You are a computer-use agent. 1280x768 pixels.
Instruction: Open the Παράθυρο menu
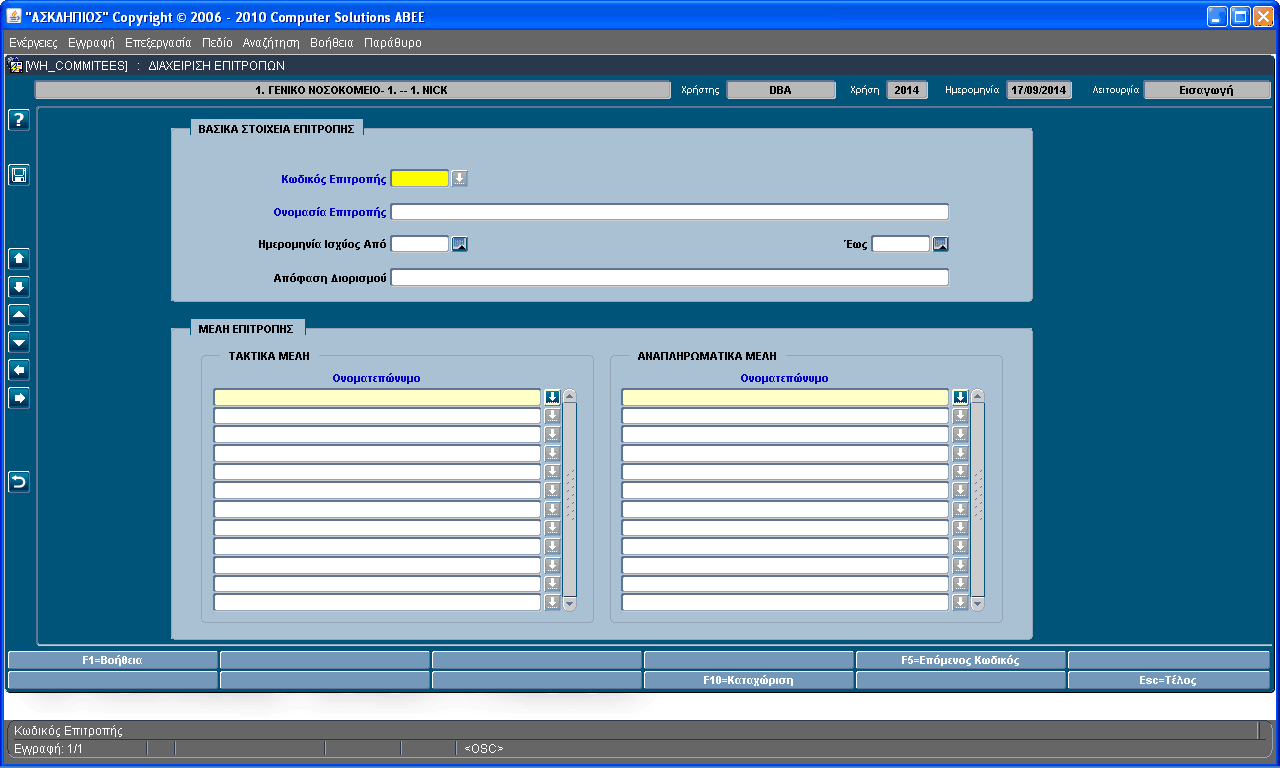(393, 43)
